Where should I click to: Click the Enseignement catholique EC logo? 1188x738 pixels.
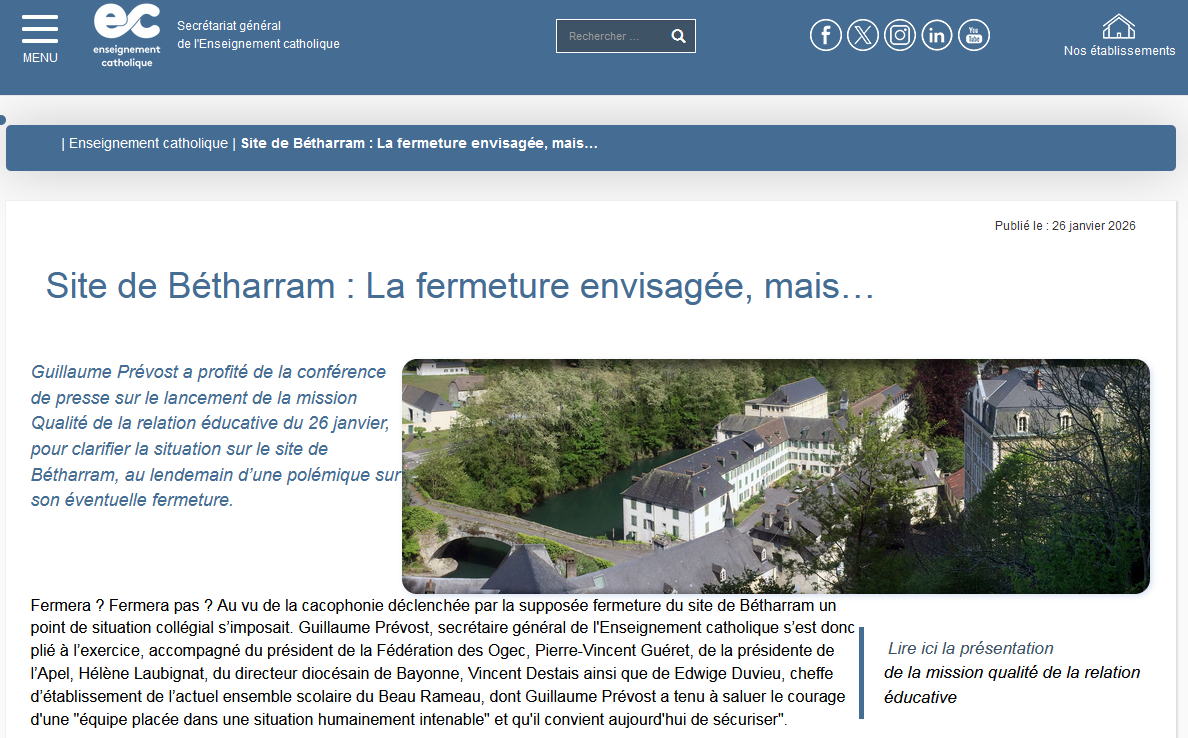126,34
